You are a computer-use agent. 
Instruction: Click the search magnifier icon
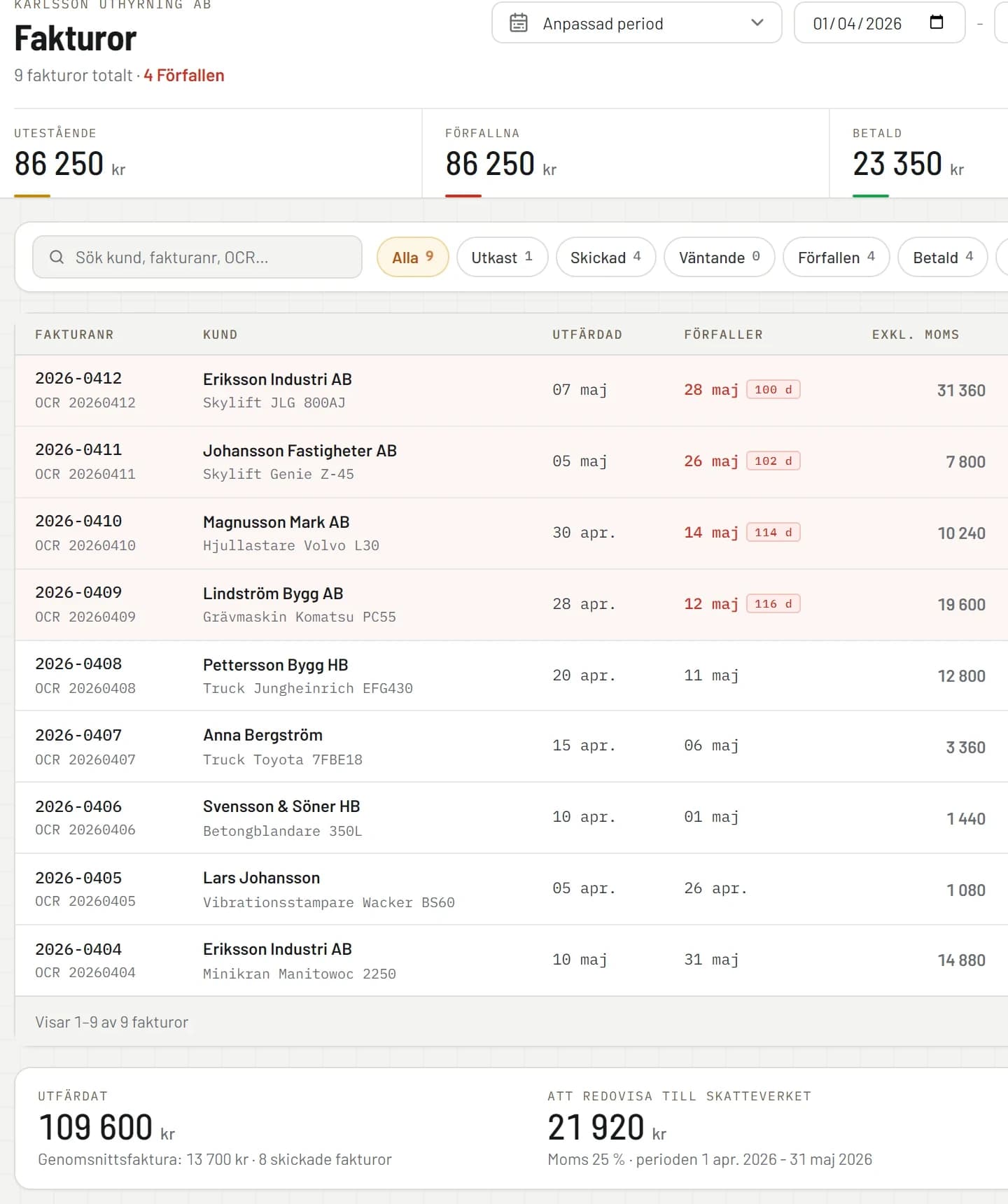(x=57, y=257)
